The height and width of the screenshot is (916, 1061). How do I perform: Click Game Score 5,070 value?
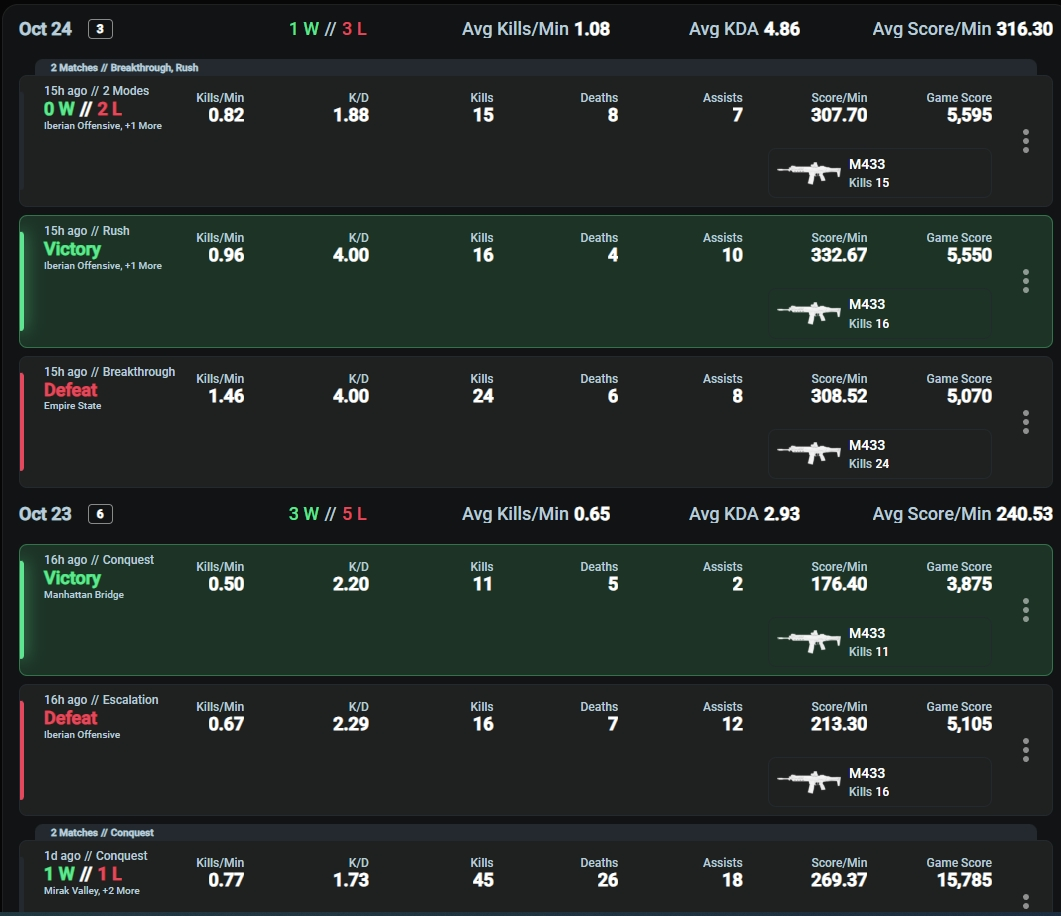click(969, 396)
